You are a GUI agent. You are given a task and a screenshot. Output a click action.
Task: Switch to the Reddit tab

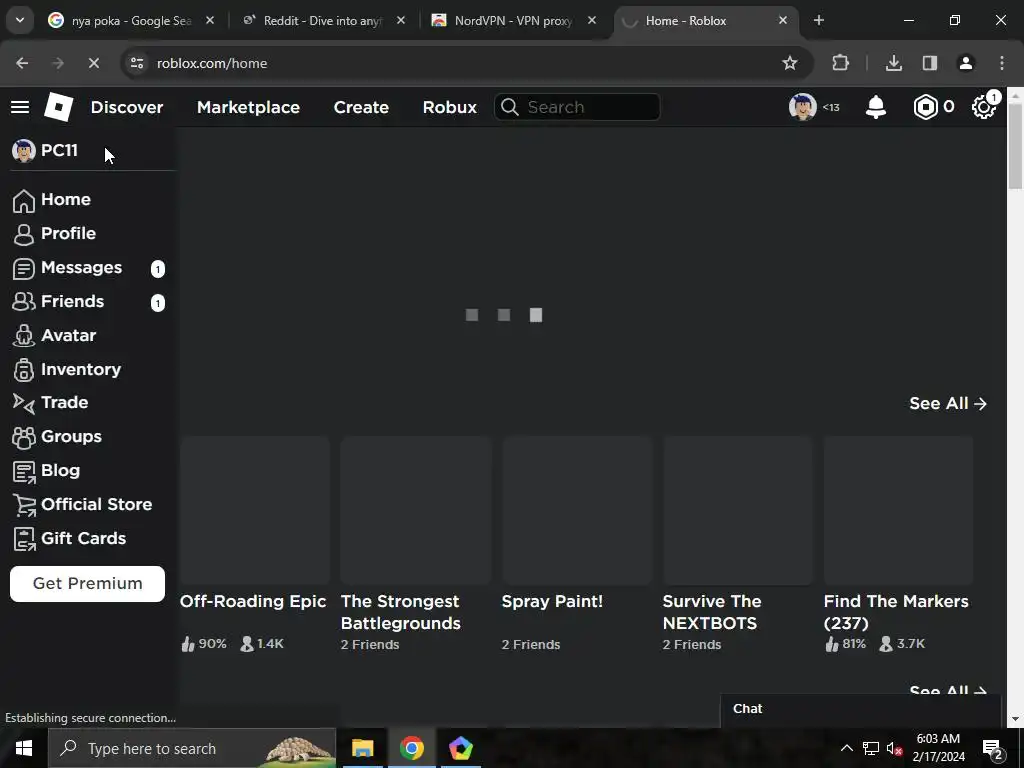[323, 21]
